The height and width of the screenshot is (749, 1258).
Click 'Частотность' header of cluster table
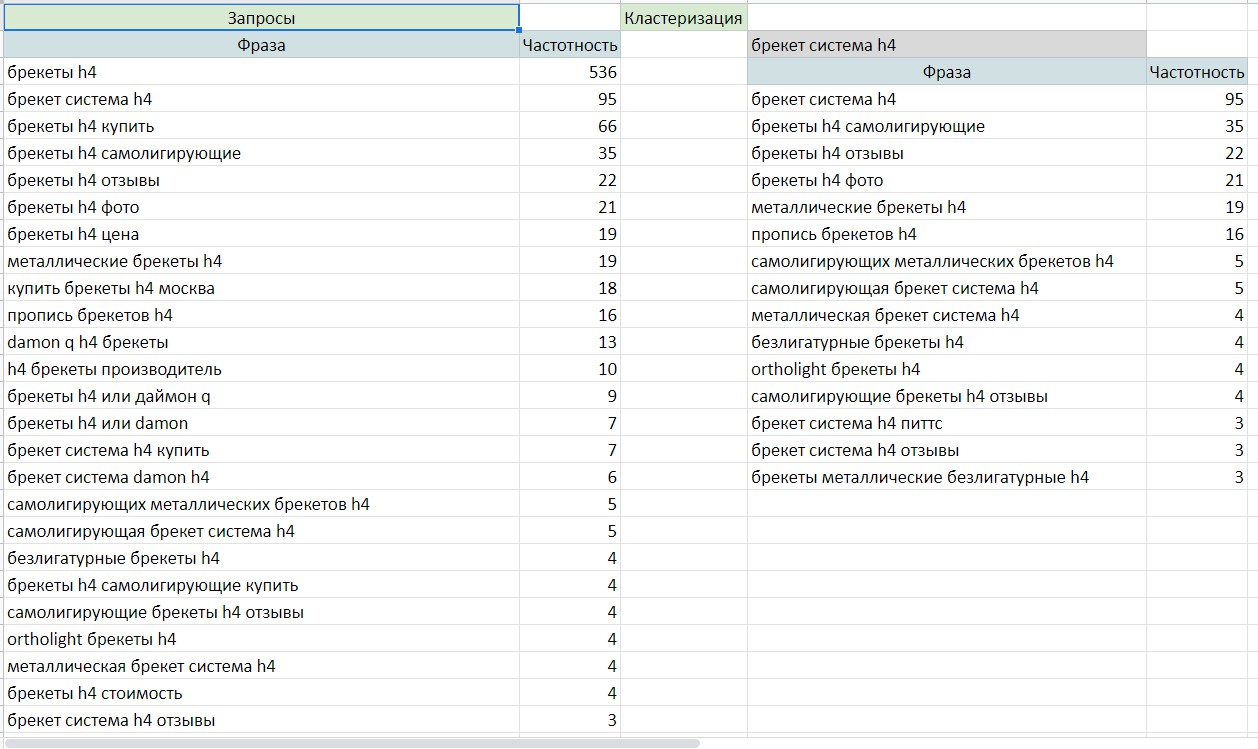click(1197, 72)
